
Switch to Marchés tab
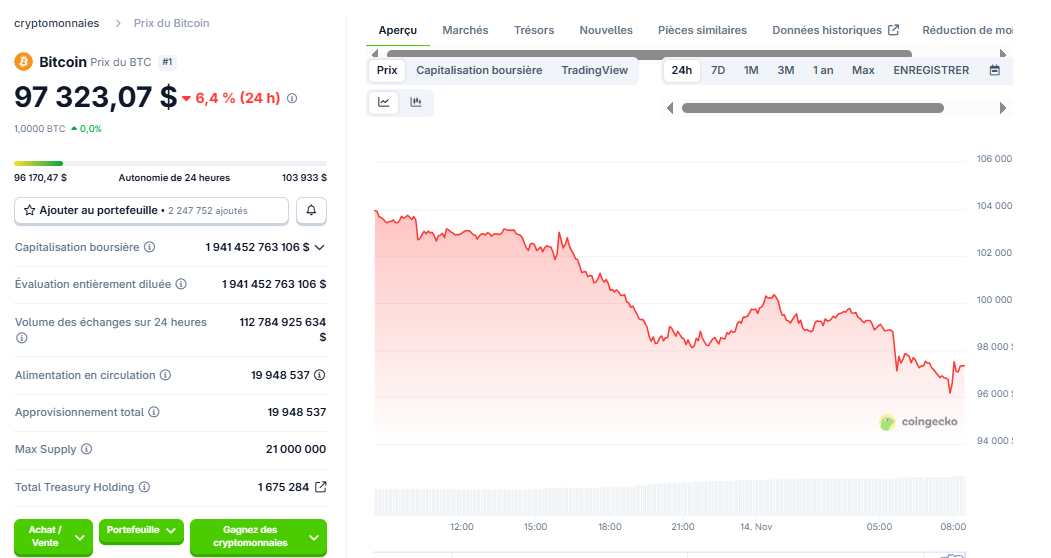(465, 30)
